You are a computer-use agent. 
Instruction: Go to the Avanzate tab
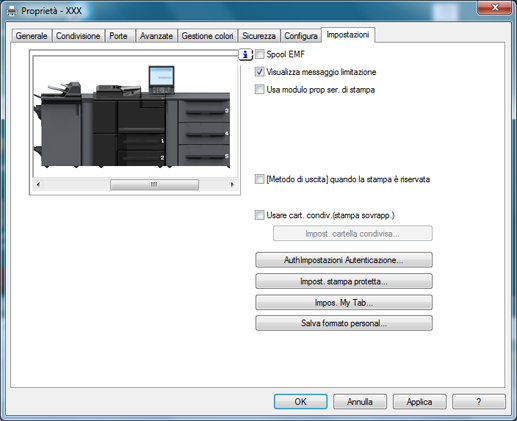pyautogui.click(x=156, y=36)
